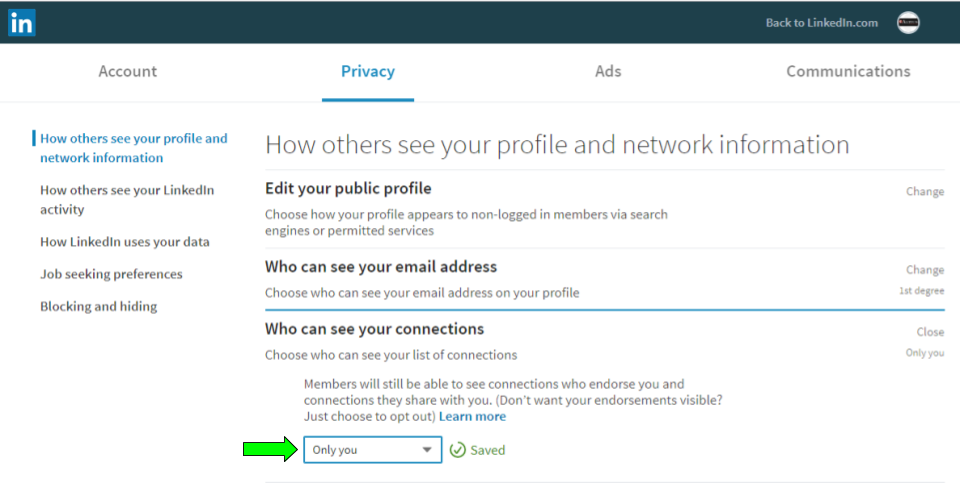Switch to the Account tab
Viewport: 960px width, 483px height.
point(127,71)
